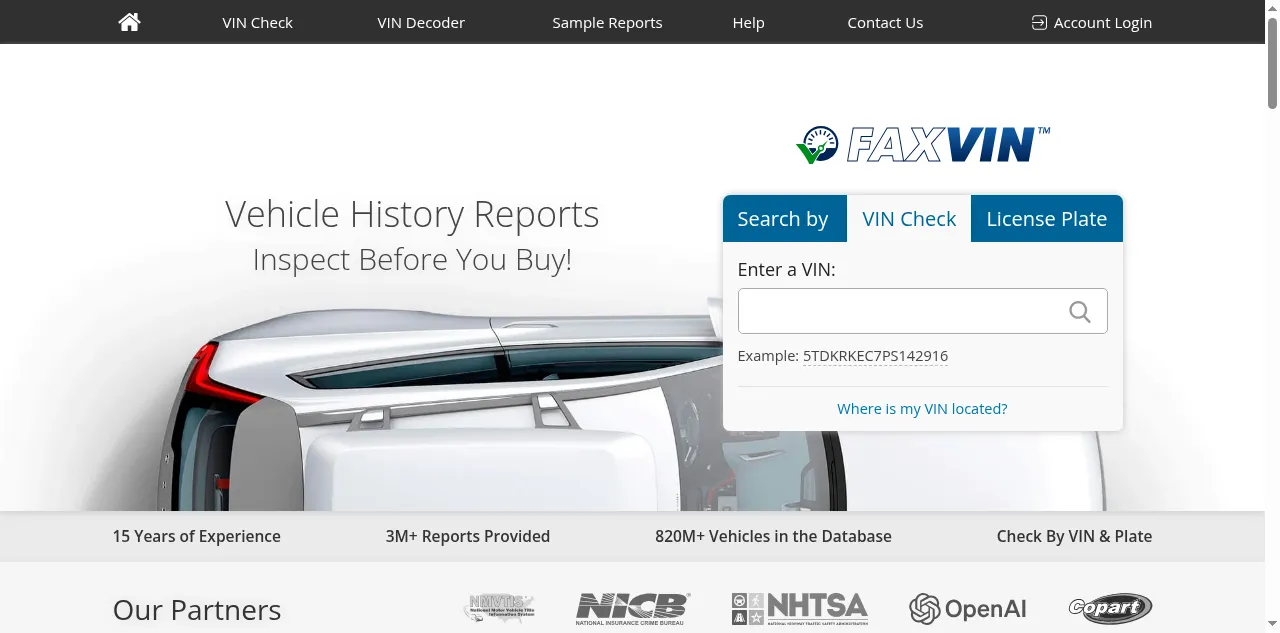The image size is (1280, 633).
Task: Click the Account Login icon
Action: click(x=1039, y=22)
